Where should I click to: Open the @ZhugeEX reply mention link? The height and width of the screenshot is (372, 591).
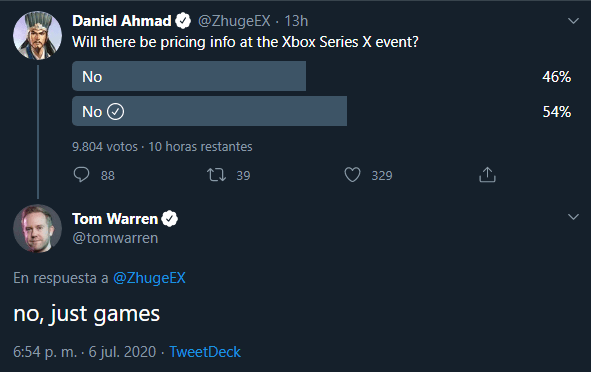[x=149, y=278]
